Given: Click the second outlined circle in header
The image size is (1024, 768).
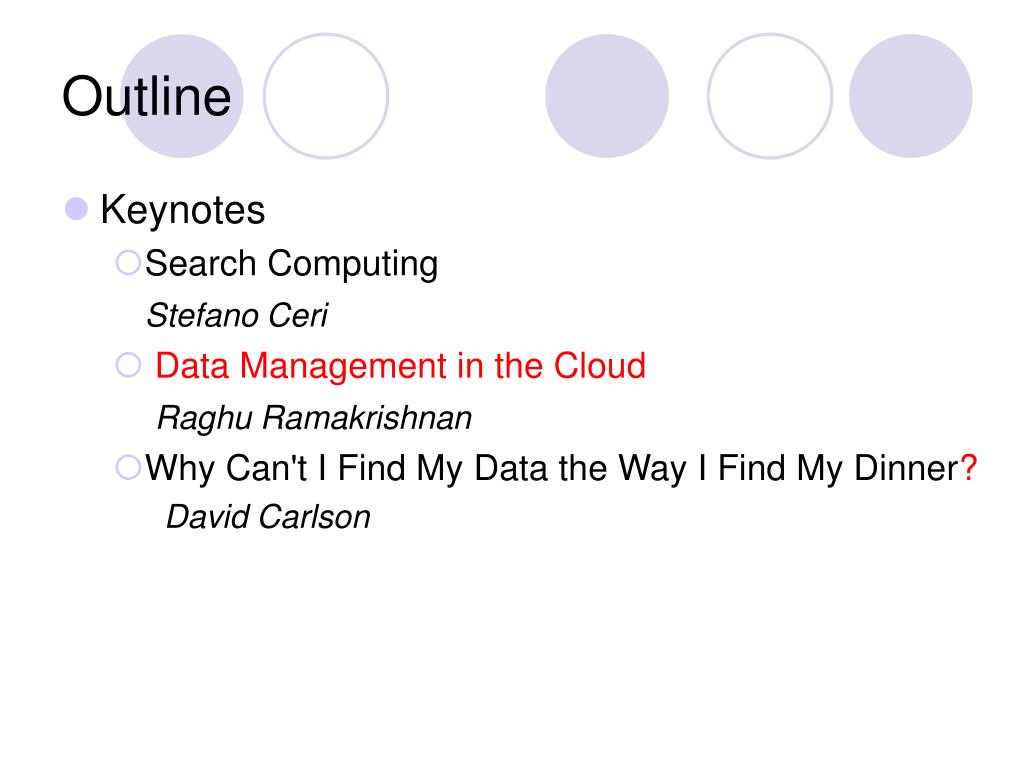Looking at the screenshot, I should [770, 96].
